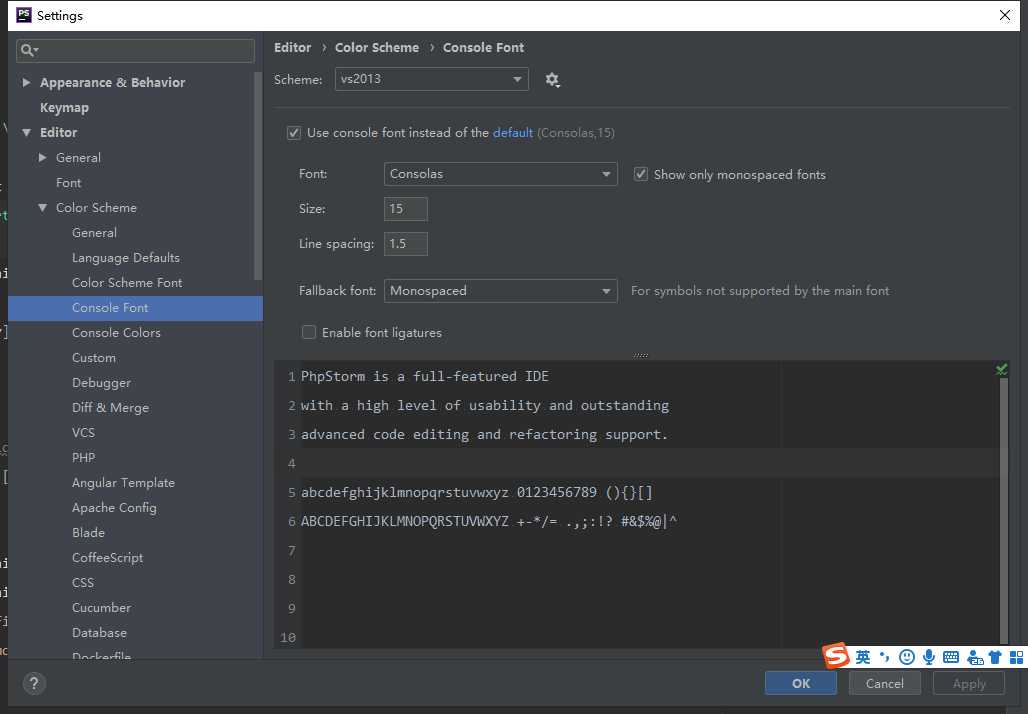Collapse the Color Scheme tree node
This screenshot has width=1028, height=714.
43,208
